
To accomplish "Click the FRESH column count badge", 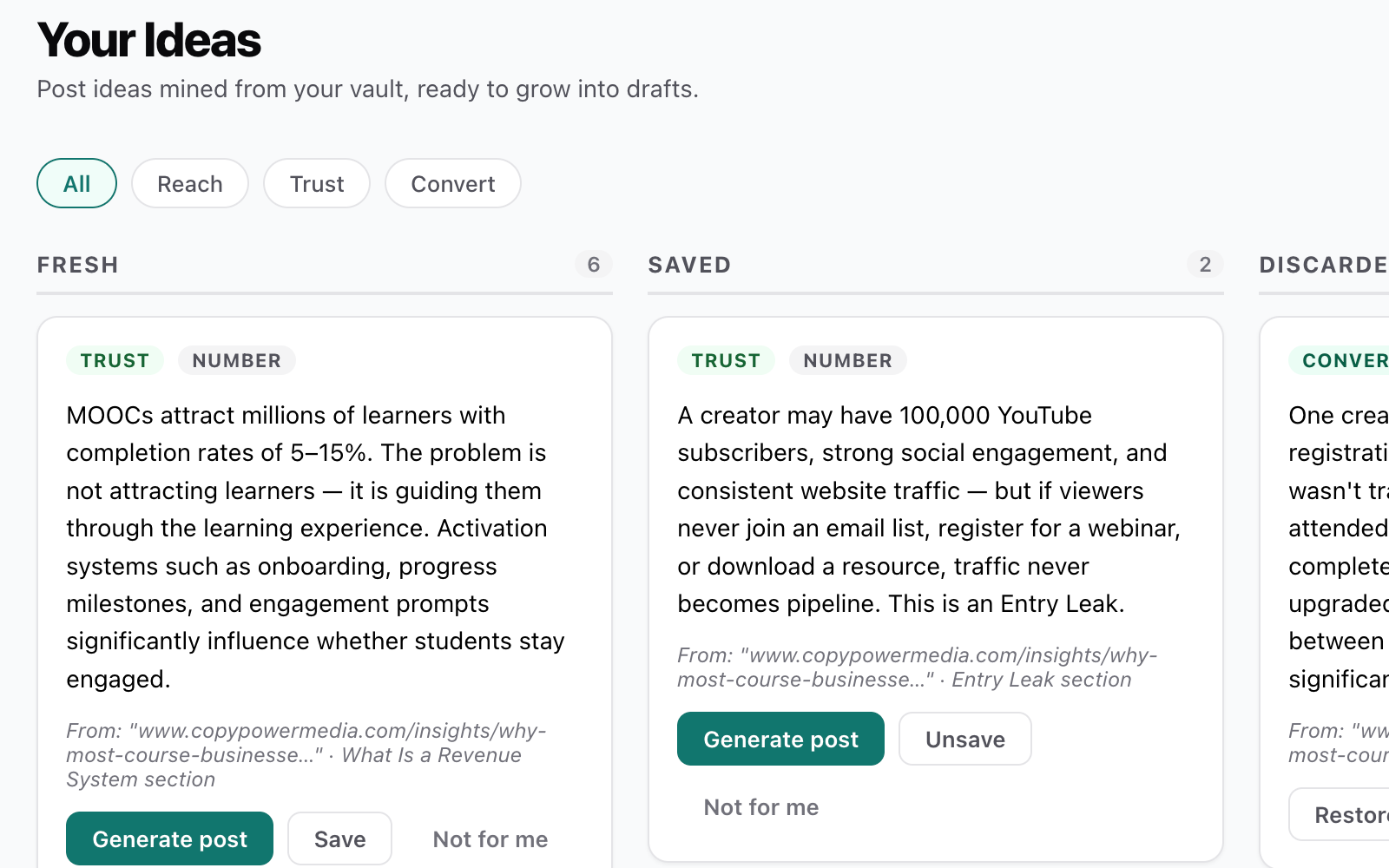I will [x=595, y=264].
